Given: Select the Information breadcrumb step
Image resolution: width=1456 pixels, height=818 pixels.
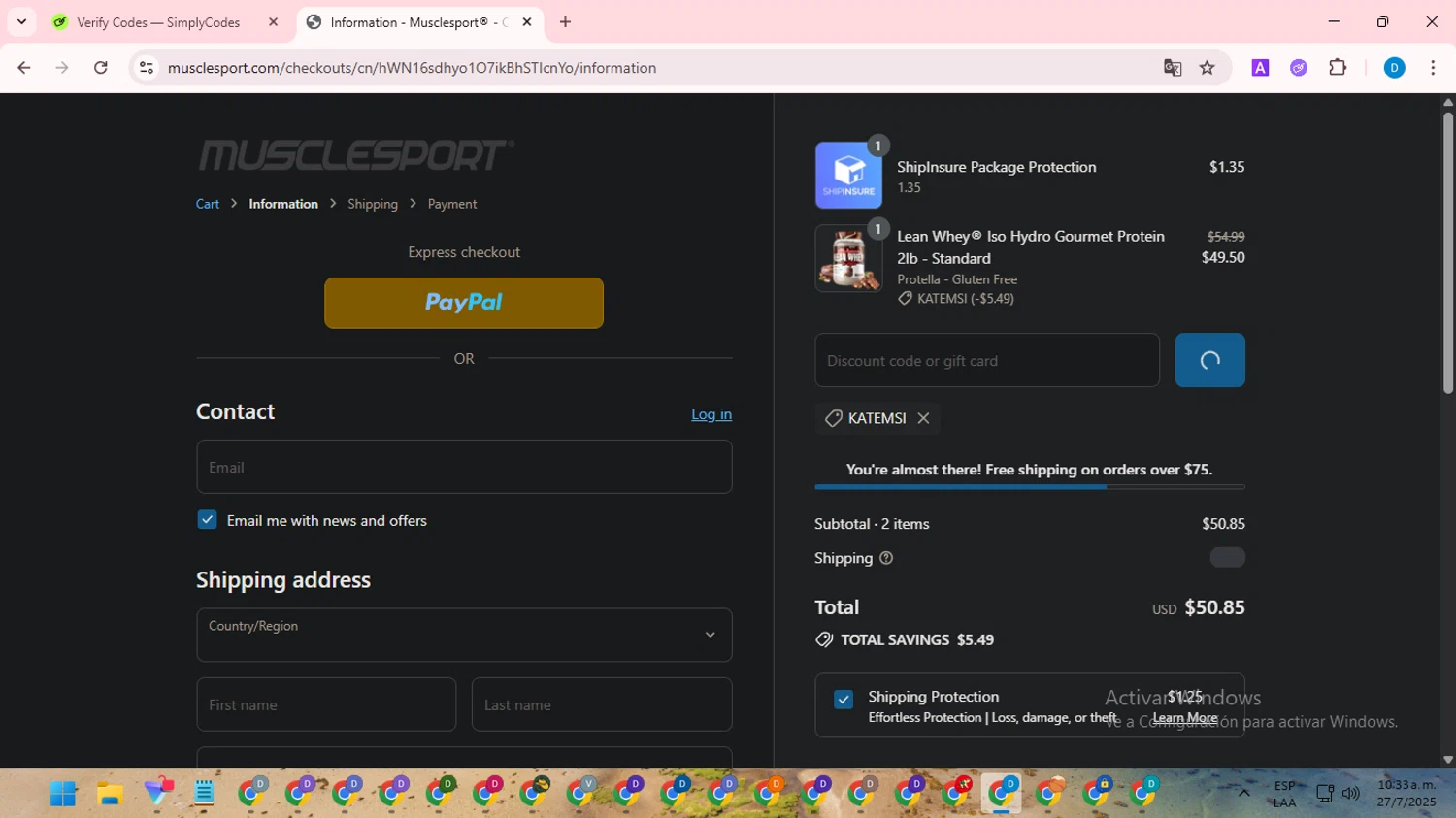Looking at the screenshot, I should click(283, 204).
